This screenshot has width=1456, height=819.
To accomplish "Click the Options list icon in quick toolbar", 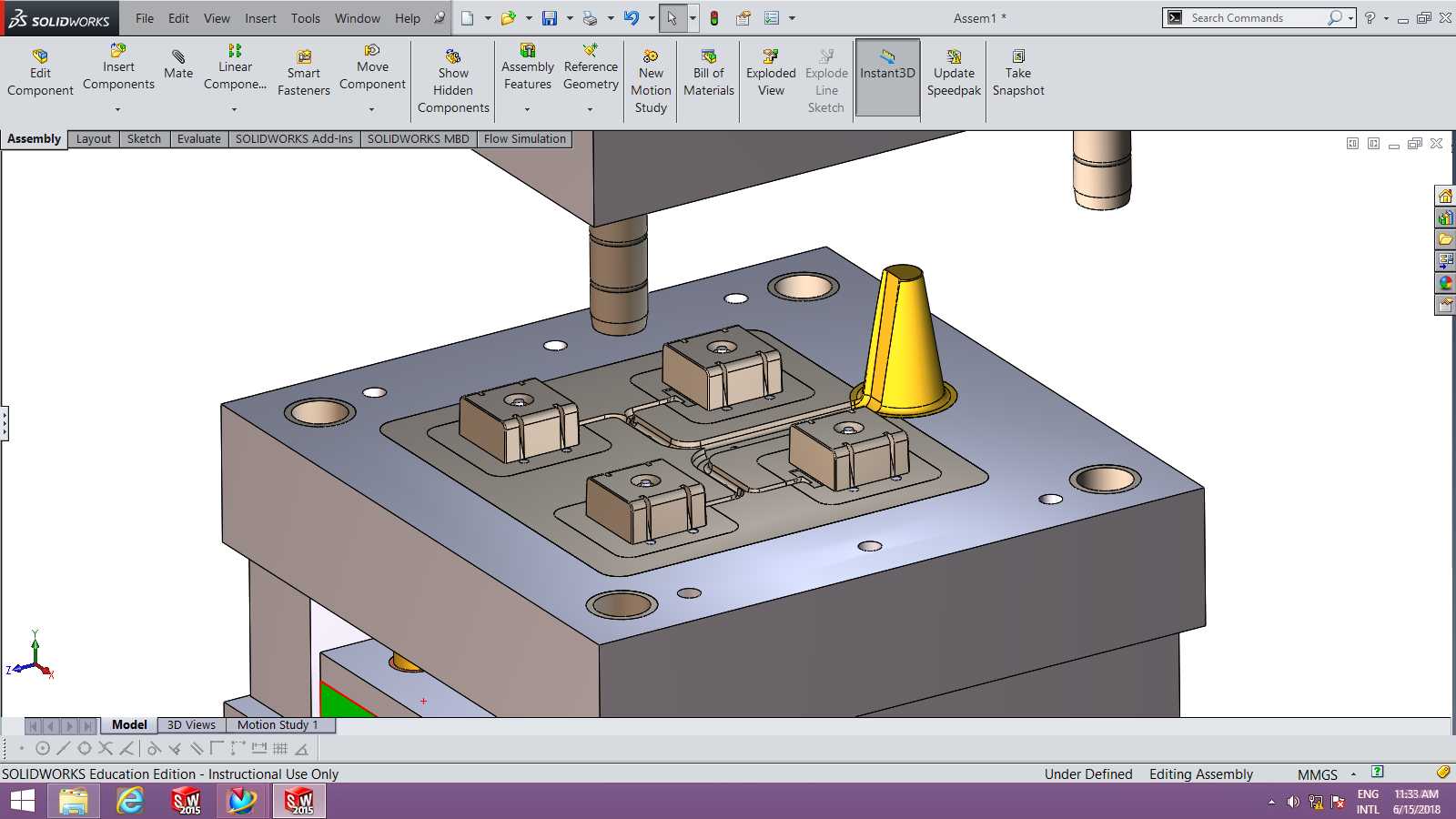I will pos(772,18).
